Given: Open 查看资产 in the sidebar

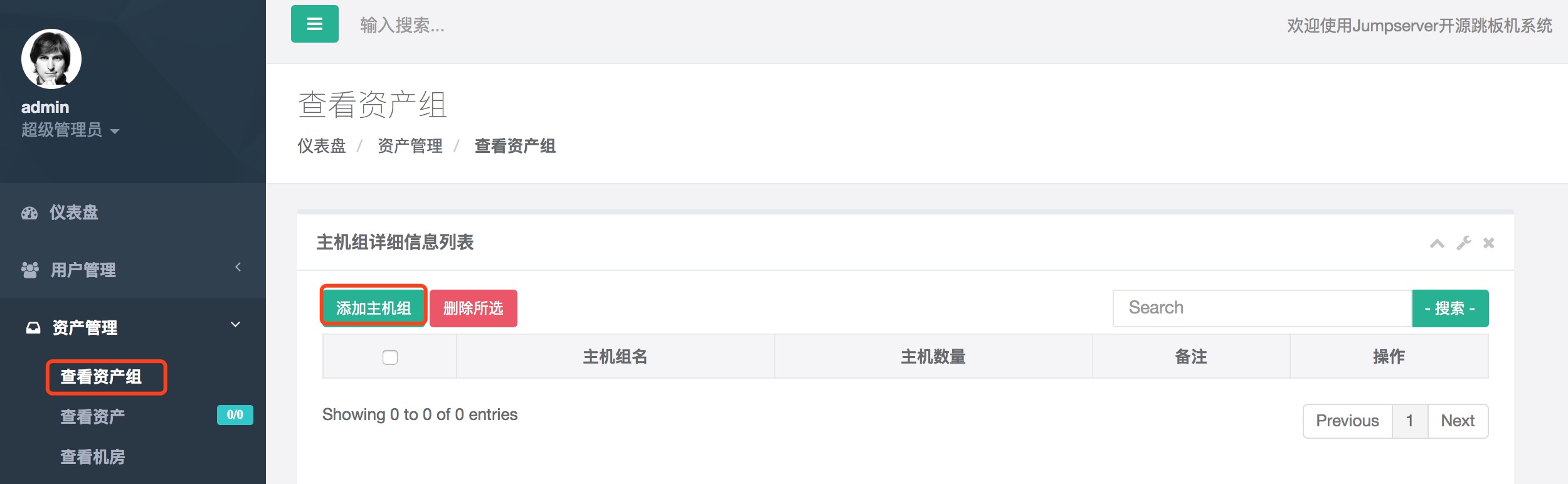Looking at the screenshot, I should 93,416.
